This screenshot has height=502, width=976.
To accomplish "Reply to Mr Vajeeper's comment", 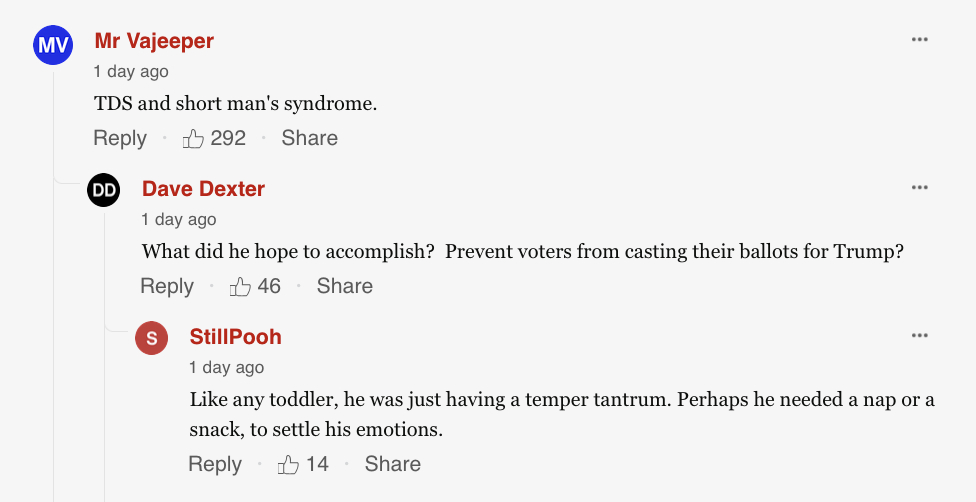I will click(120, 138).
